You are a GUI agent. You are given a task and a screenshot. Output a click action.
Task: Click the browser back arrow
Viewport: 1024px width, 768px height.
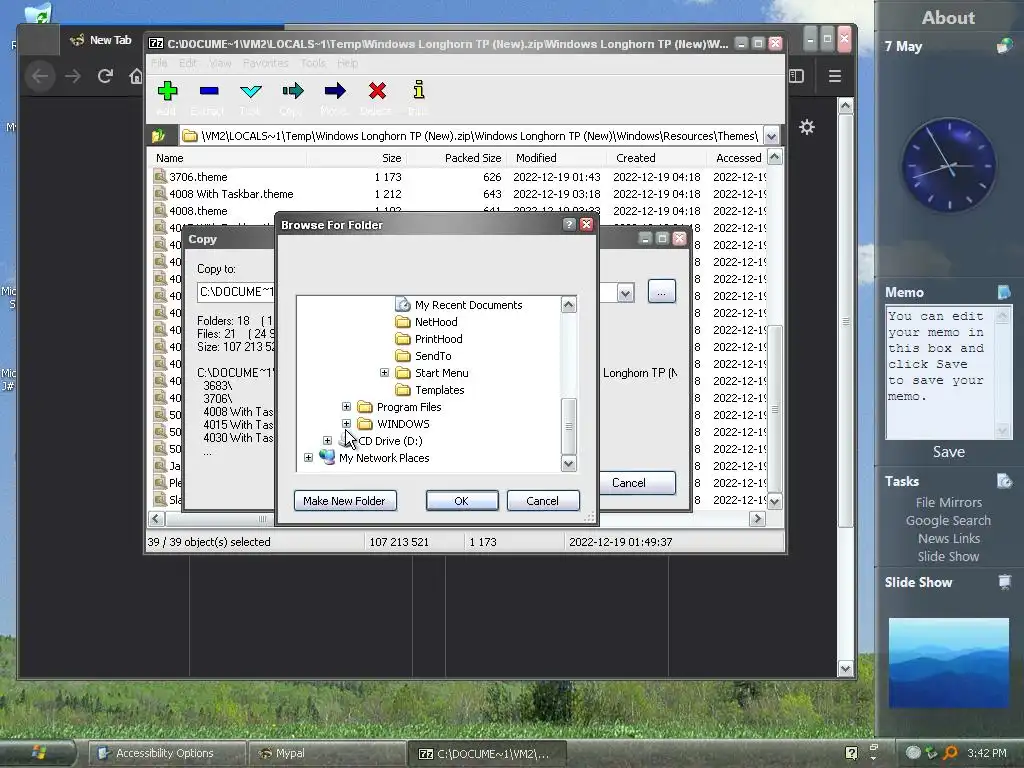pyautogui.click(x=40, y=76)
